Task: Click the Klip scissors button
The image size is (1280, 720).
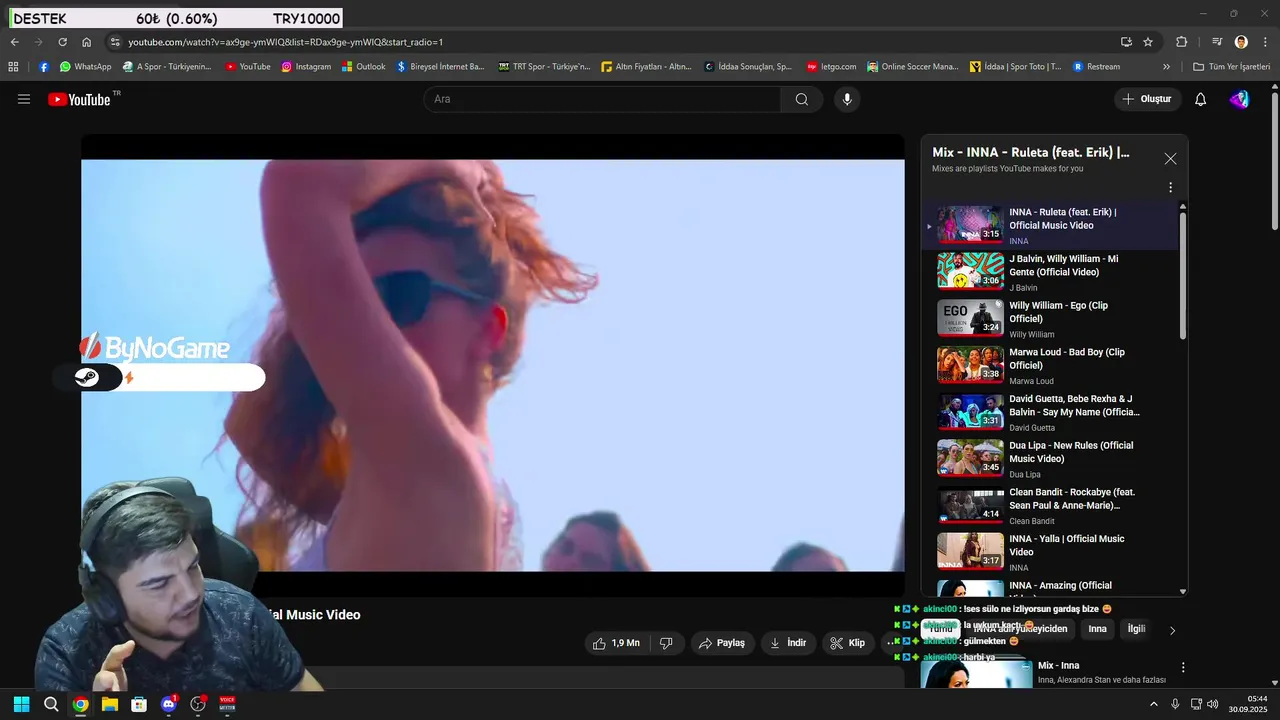Action: point(848,643)
